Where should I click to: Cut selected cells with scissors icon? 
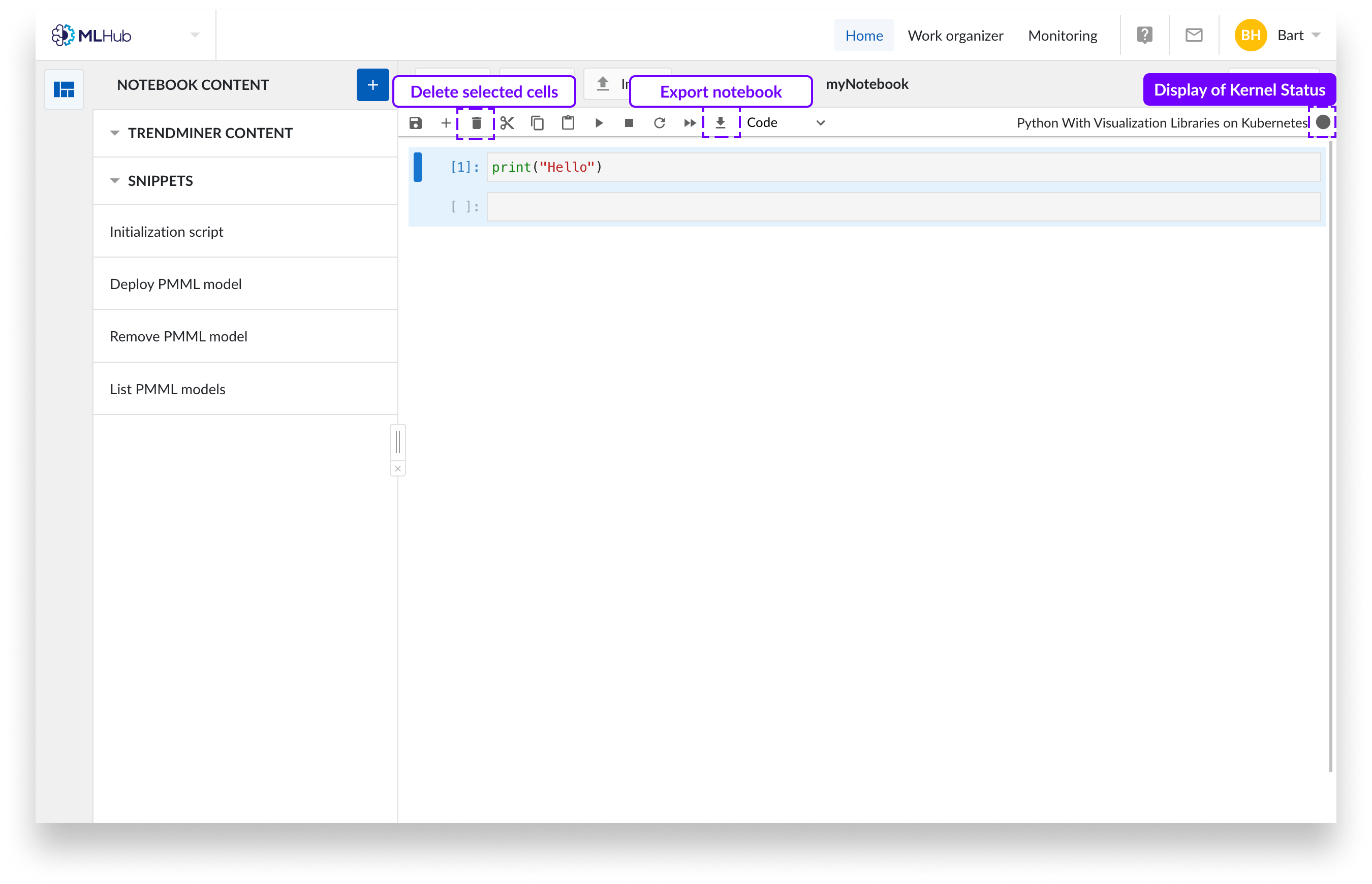[x=507, y=123]
